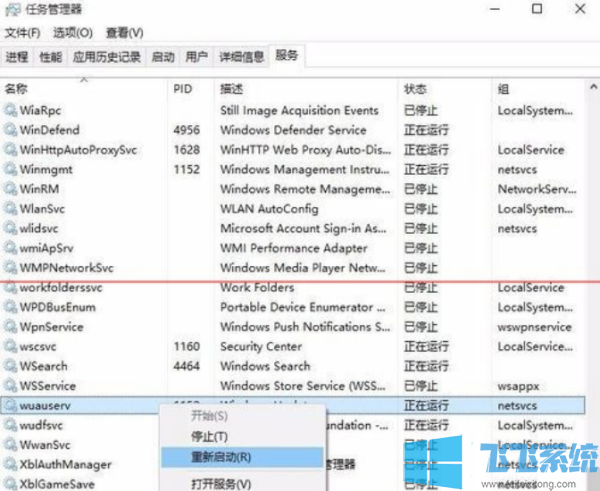This screenshot has width=600, height=491.
Task: Switch to the 用户 tab
Action: [196, 57]
